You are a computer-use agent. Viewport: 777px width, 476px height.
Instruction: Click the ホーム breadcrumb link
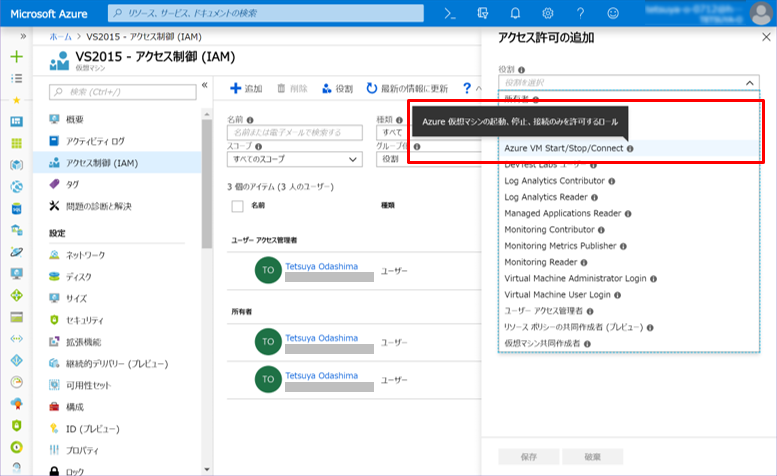point(60,37)
